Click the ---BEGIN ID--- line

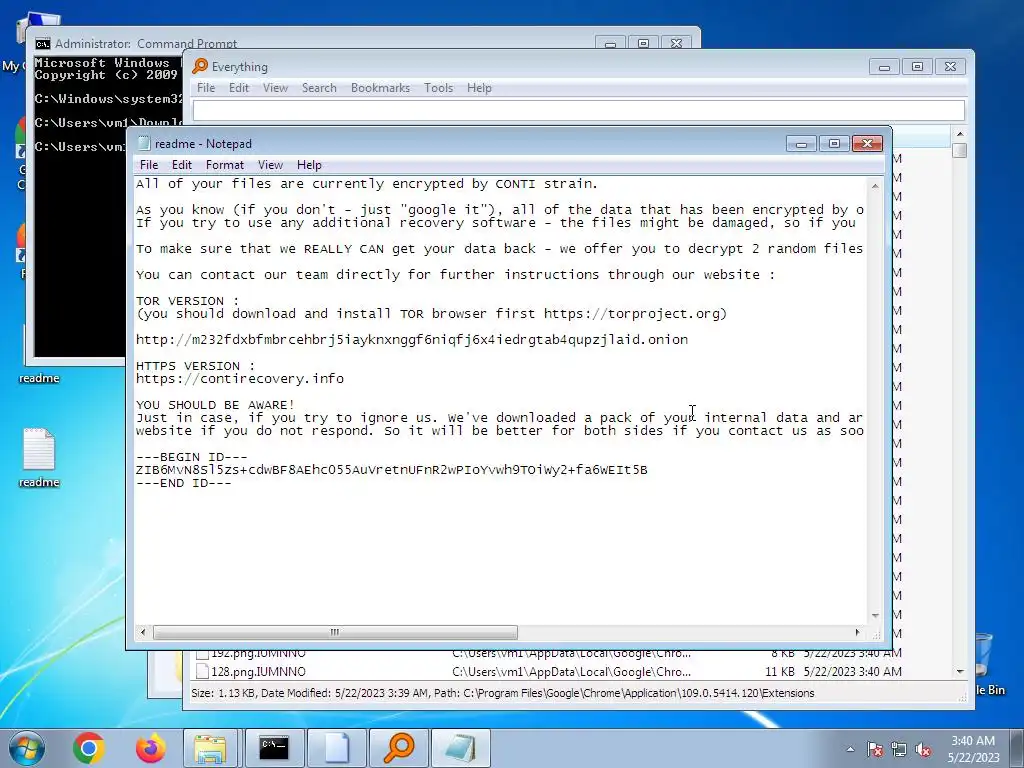[x=191, y=457]
